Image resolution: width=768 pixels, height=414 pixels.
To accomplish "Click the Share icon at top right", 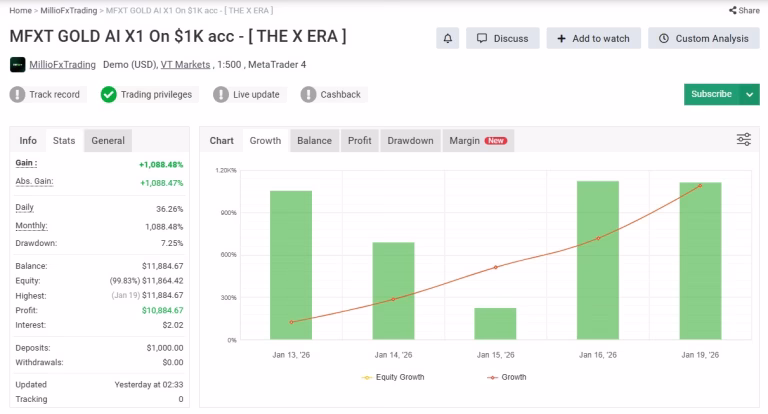I will point(732,10).
